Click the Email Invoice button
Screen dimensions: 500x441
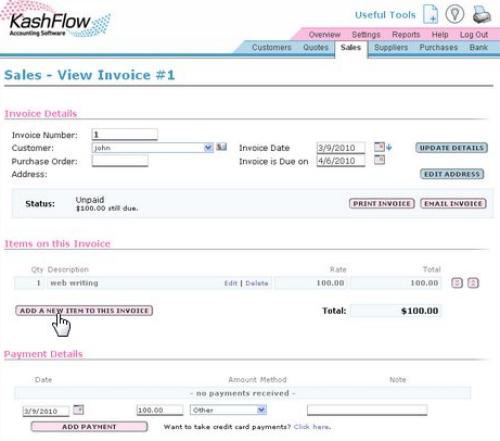pyautogui.click(x=453, y=204)
